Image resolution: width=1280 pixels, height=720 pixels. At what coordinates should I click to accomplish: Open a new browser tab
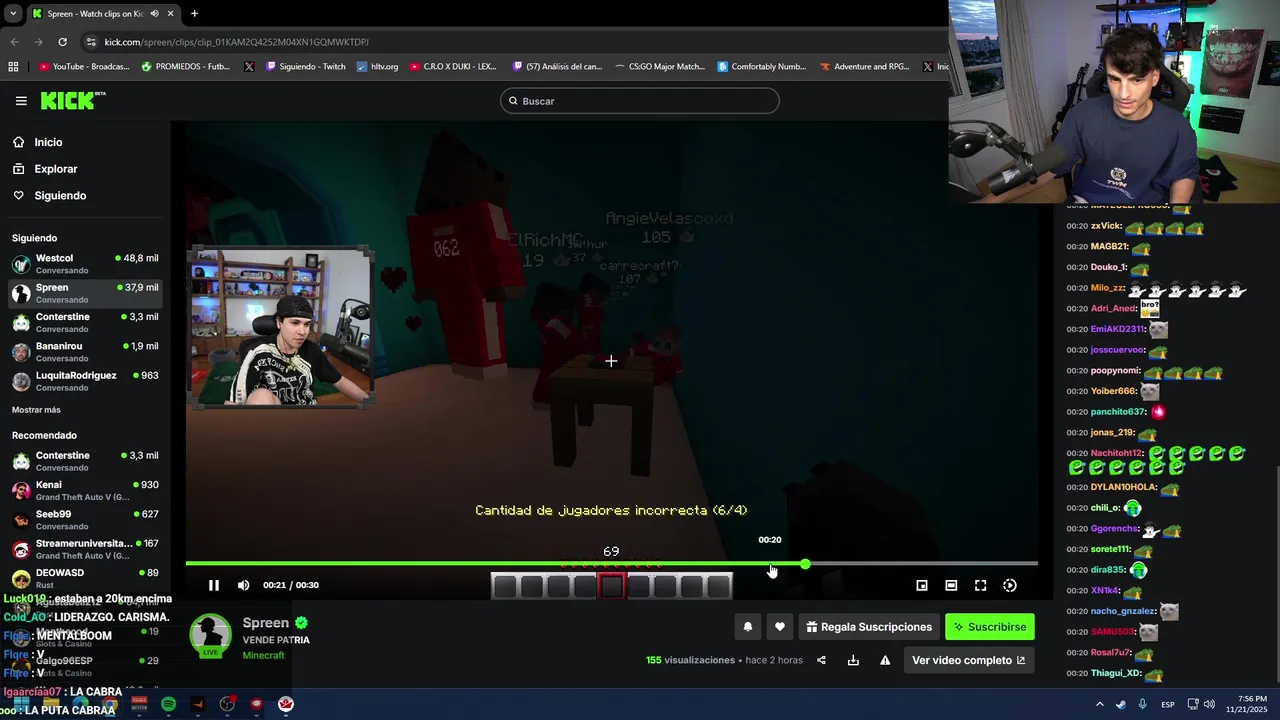coord(194,14)
